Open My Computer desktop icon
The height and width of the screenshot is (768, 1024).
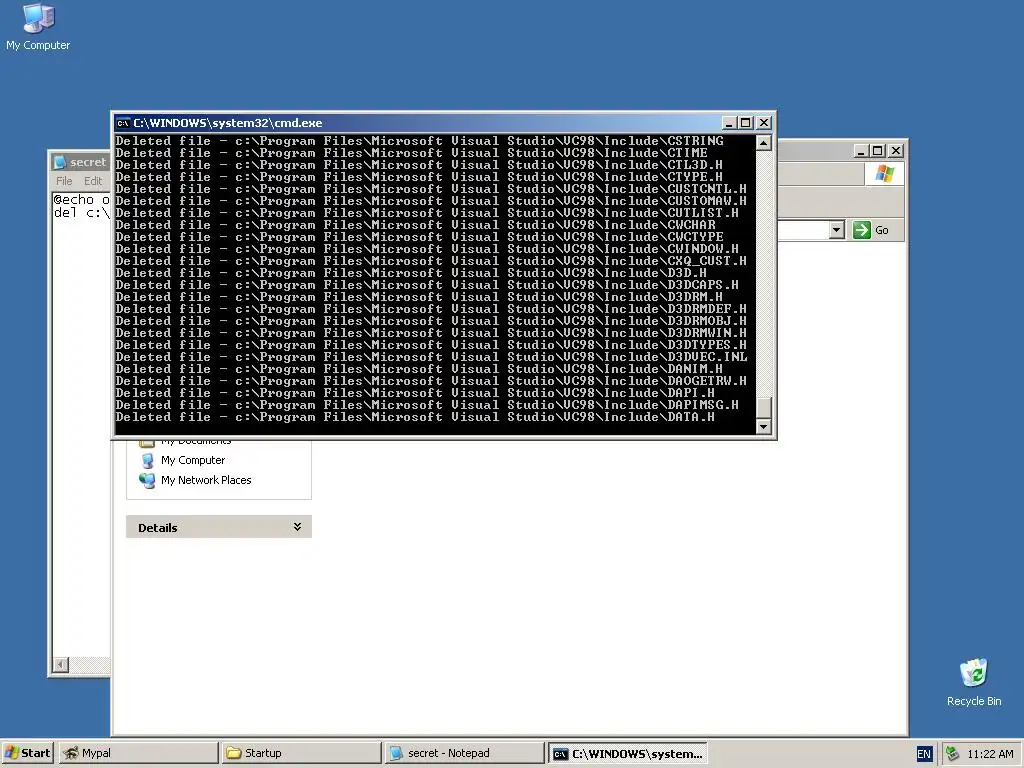(x=38, y=27)
